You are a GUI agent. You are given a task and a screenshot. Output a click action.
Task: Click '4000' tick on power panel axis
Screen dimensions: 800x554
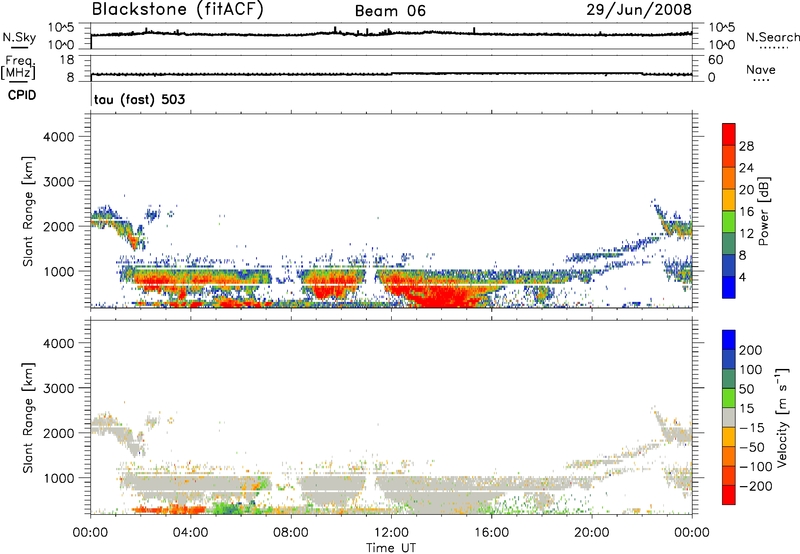point(59,137)
